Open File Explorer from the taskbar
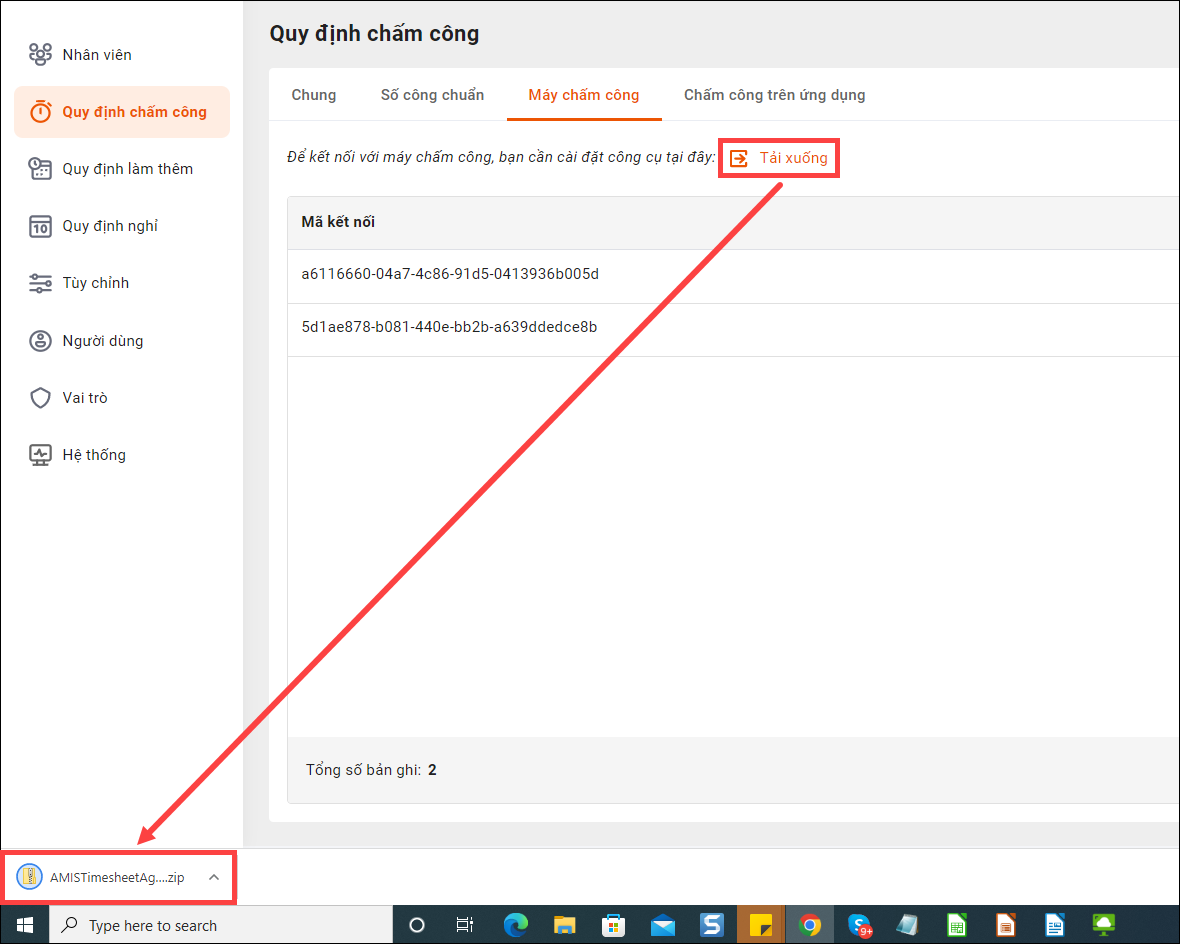 564,925
